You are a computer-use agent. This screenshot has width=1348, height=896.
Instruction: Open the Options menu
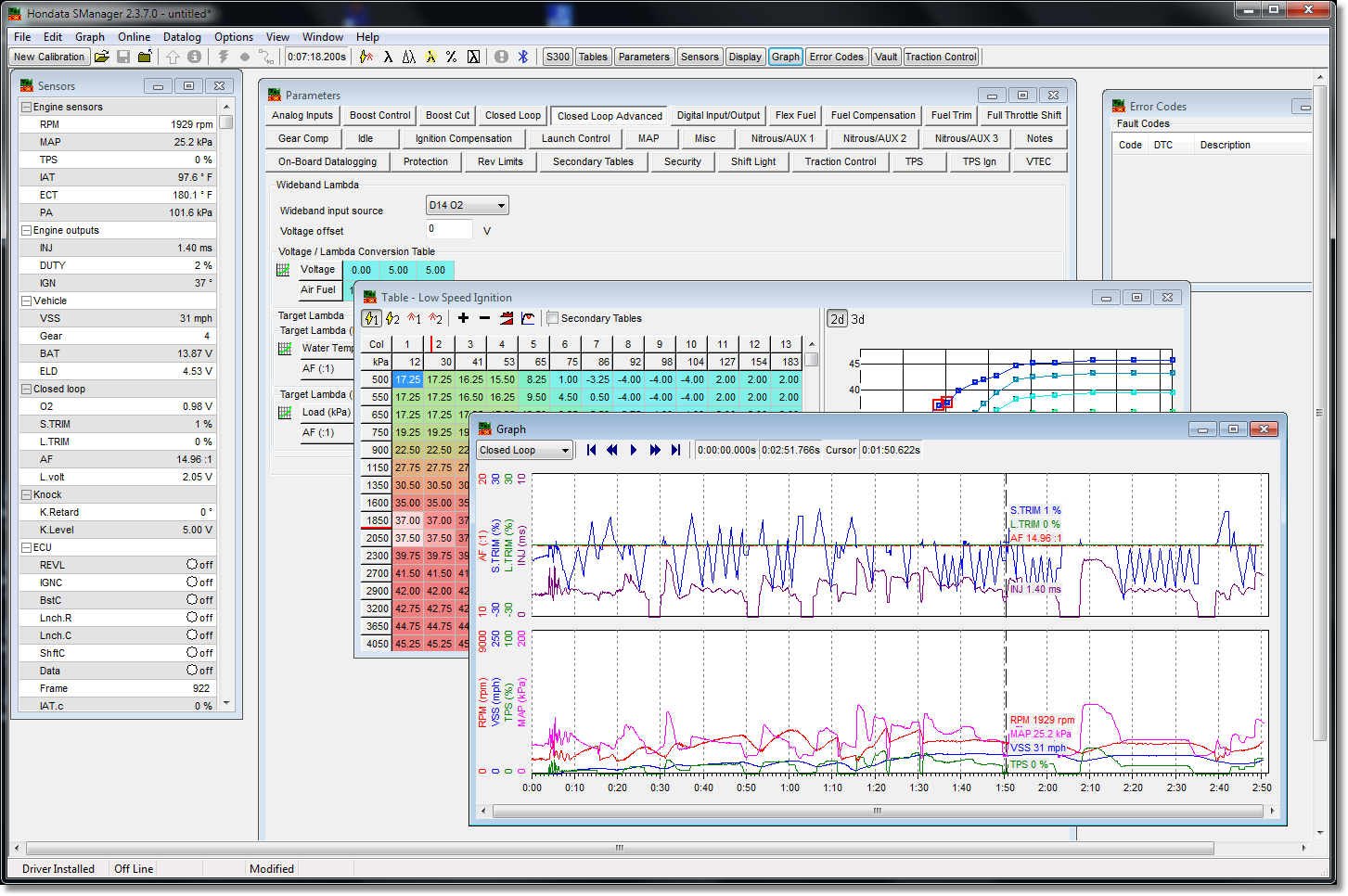(x=234, y=37)
